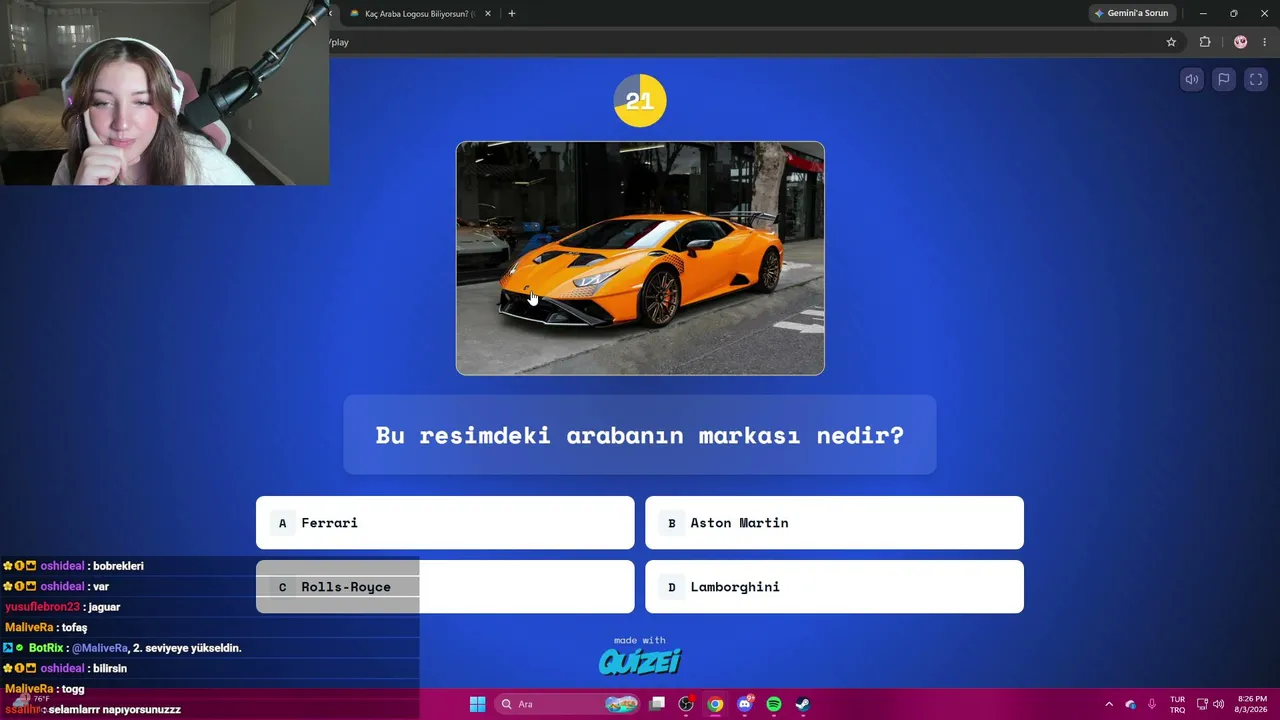Click the OneDrive cloud tray icon
The image size is (1280, 720).
pyautogui.click(x=1131, y=704)
